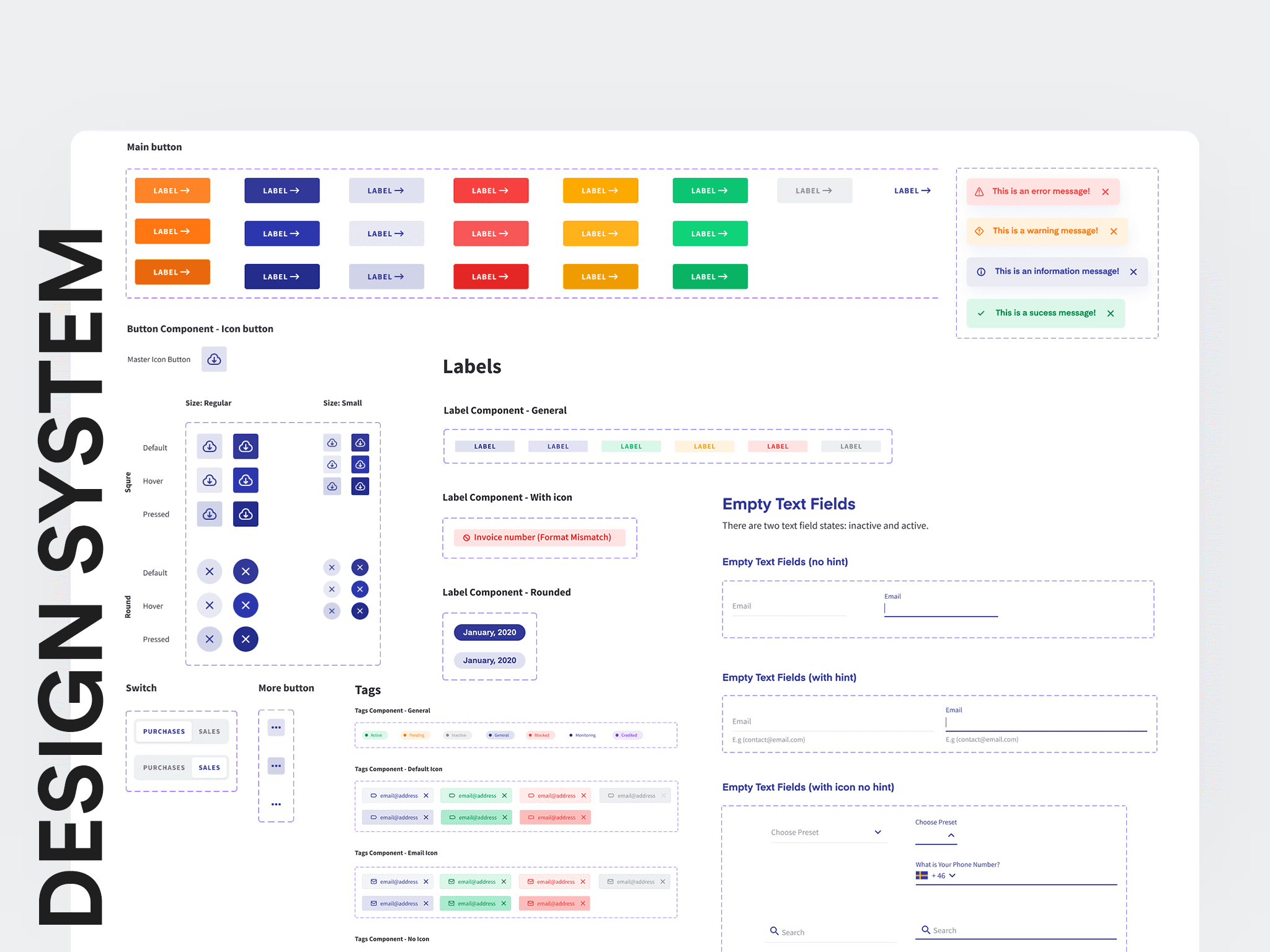The width and height of the screenshot is (1270, 952).
Task: Click the text-only LABEL link with arrow
Action: pyautogui.click(x=912, y=191)
